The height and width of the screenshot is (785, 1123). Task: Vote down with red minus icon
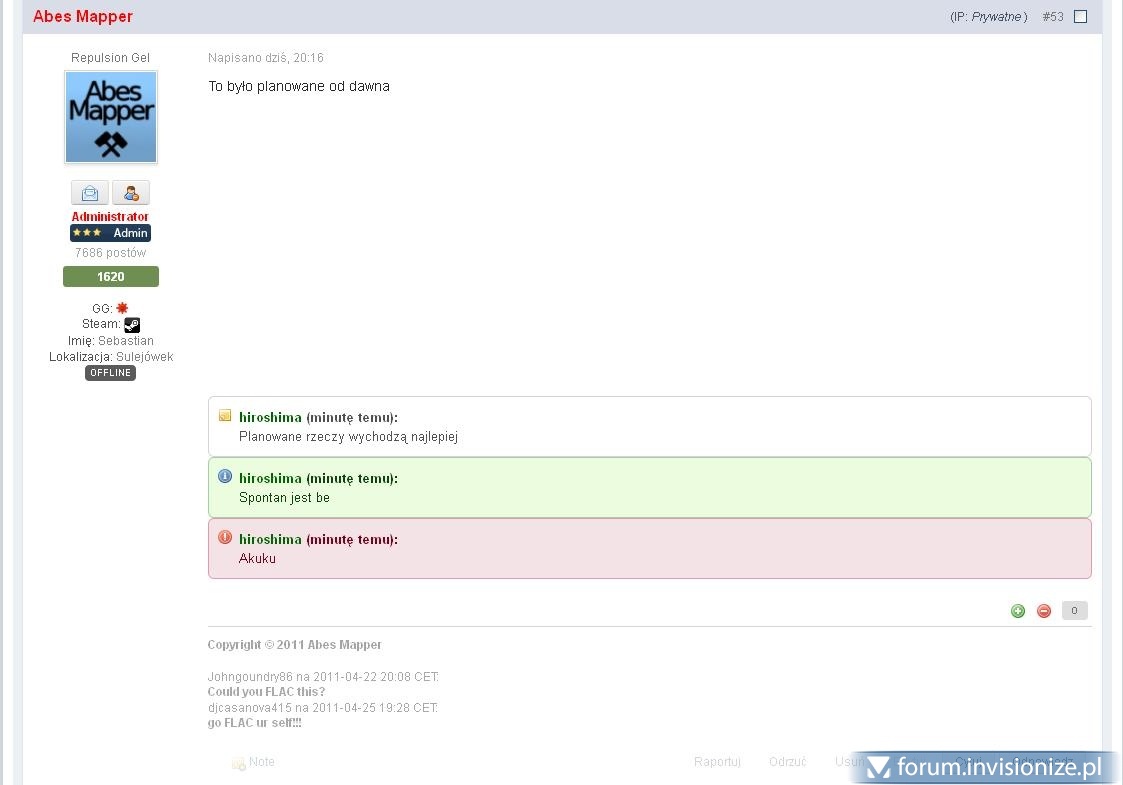tap(1044, 611)
